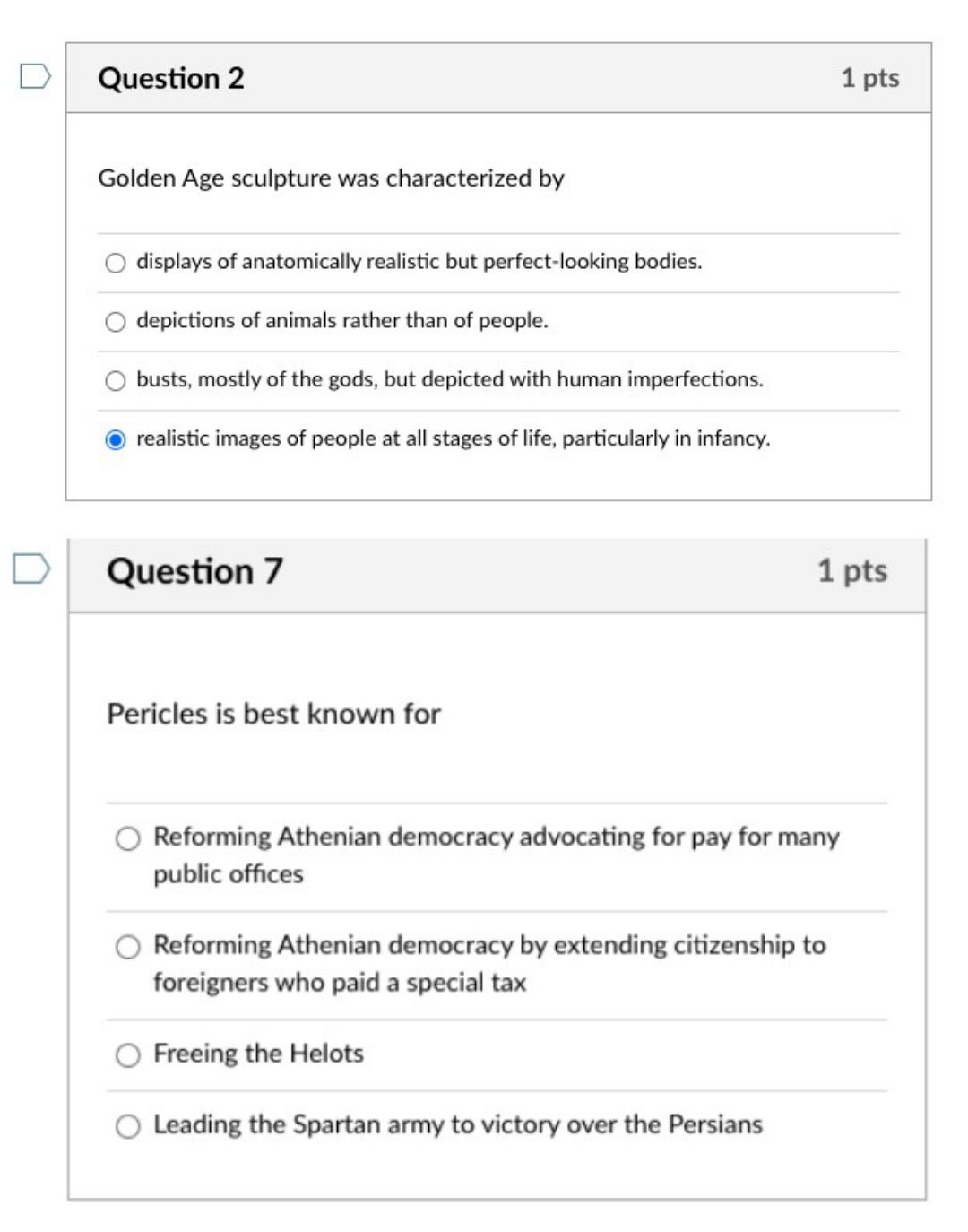Select 'Freeing the Helots' answer
The height and width of the screenshot is (1232, 968).
coord(128,1055)
